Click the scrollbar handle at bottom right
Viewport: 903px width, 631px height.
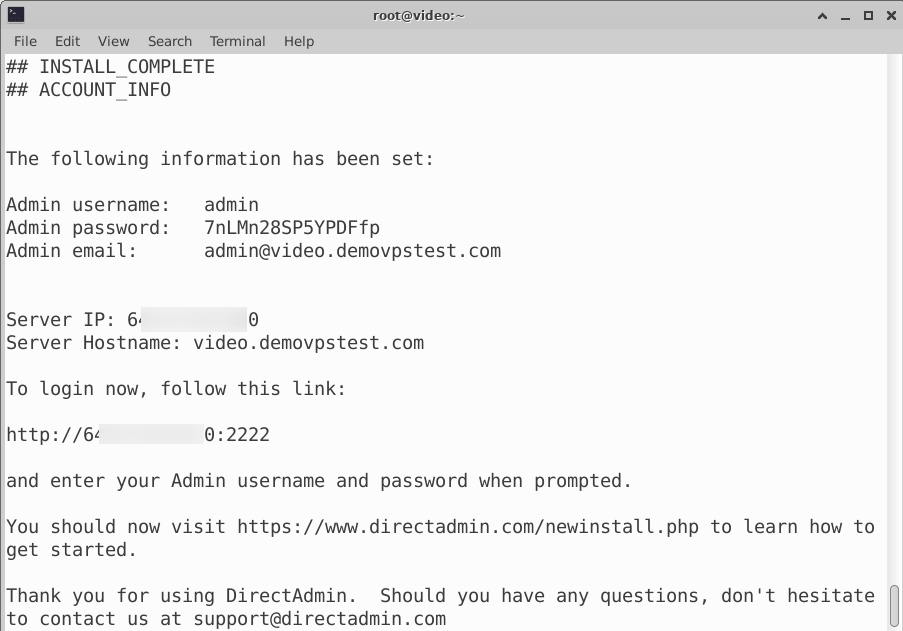pos(894,607)
